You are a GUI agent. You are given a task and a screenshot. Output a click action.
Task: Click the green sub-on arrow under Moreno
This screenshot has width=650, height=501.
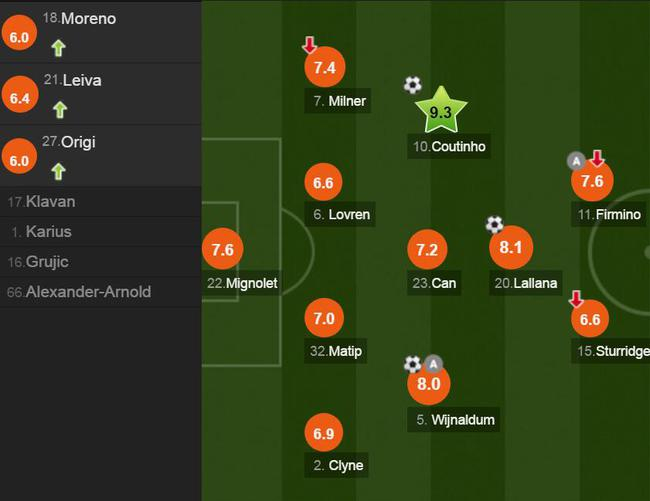(x=58, y=46)
